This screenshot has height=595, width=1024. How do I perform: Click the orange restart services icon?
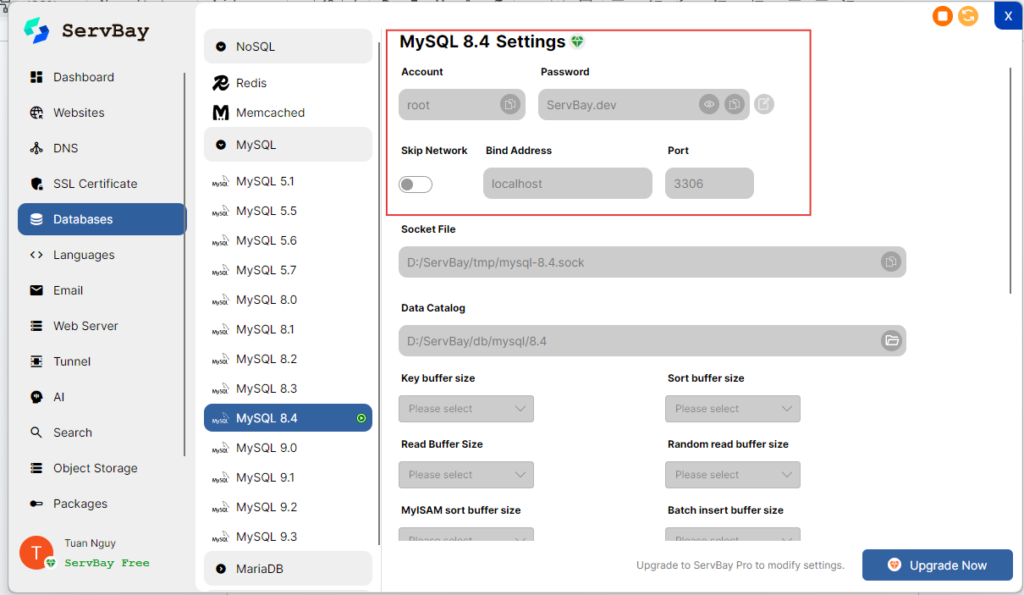coord(968,16)
